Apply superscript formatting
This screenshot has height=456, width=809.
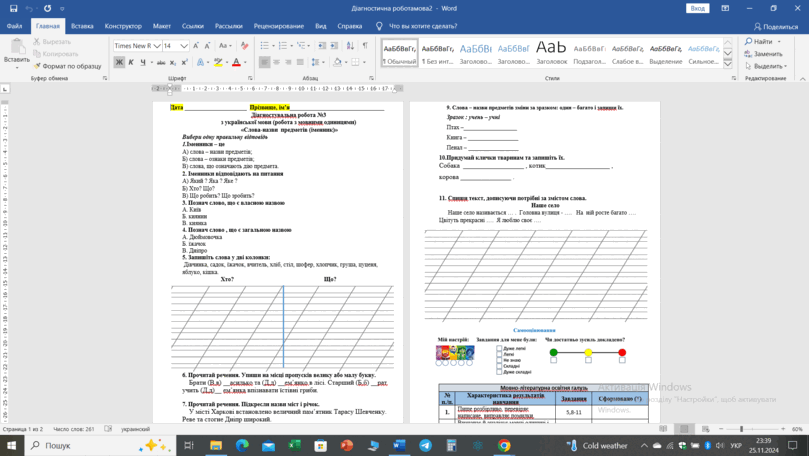(184, 62)
